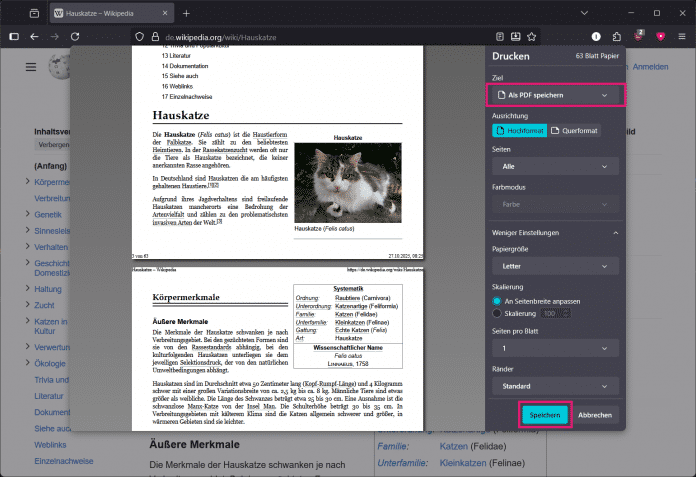Expand the Ökologie section in sidebar
The width and height of the screenshot is (696, 477).
[28, 363]
